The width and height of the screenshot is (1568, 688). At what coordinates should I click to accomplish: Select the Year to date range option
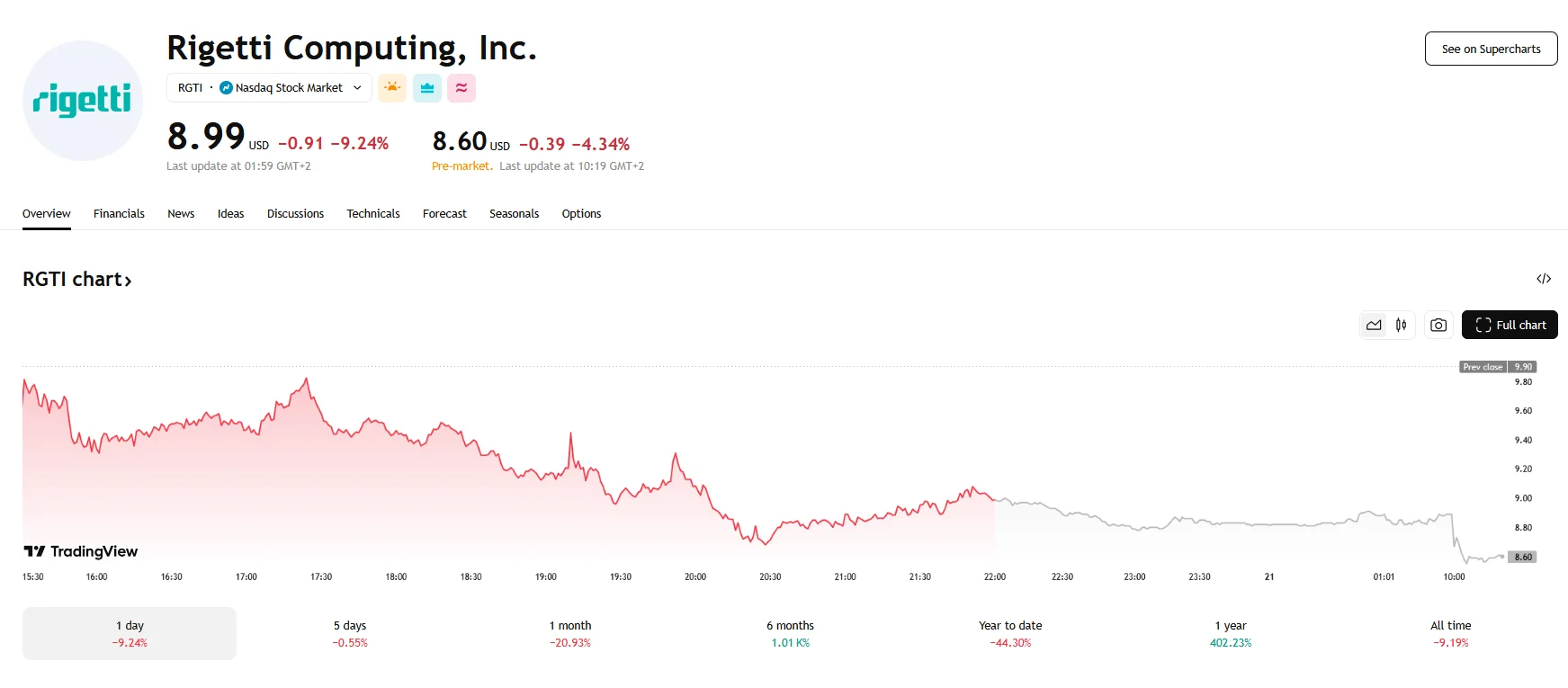point(1009,632)
